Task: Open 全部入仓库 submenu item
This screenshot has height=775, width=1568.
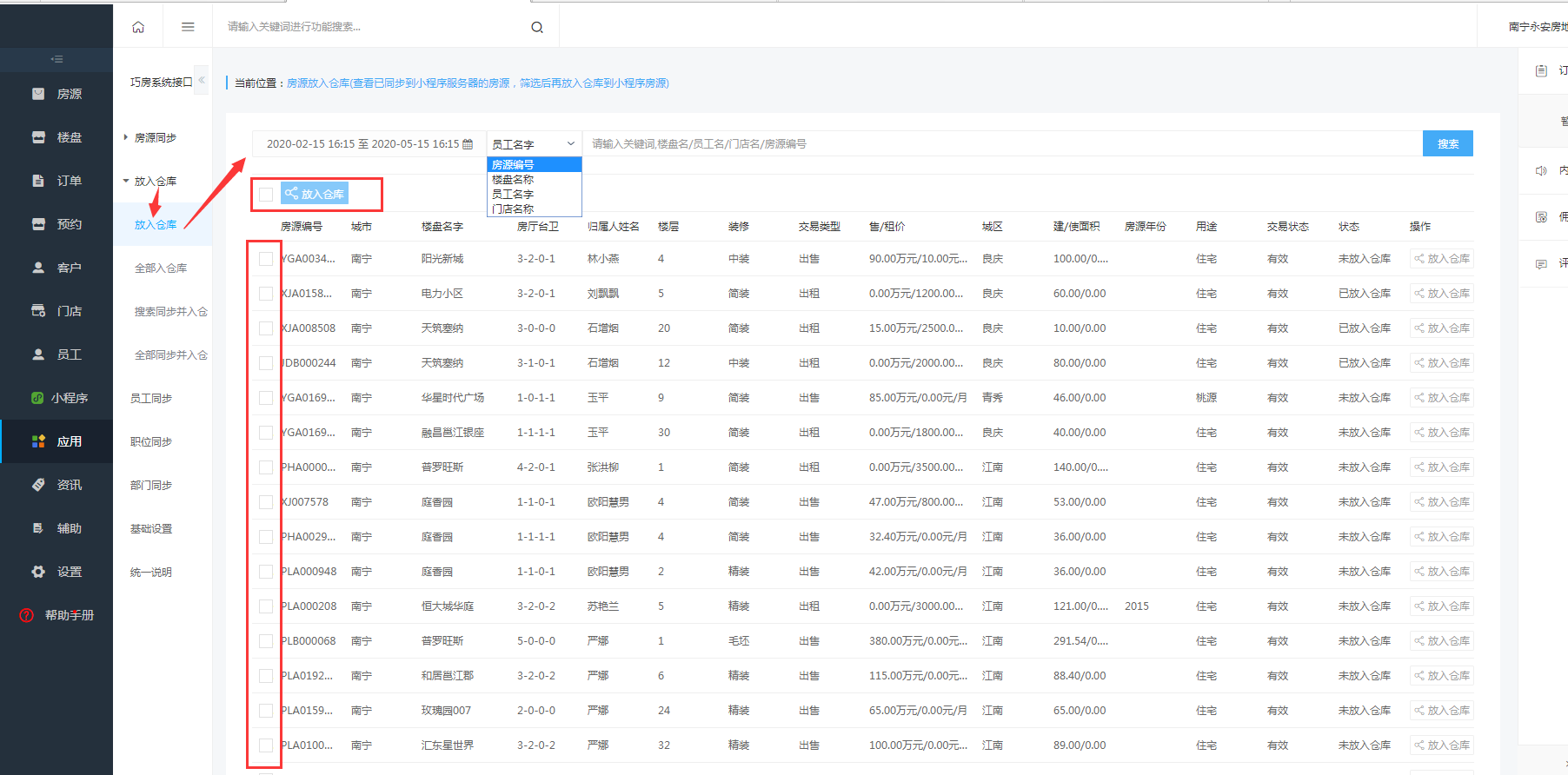Action: click(161, 268)
